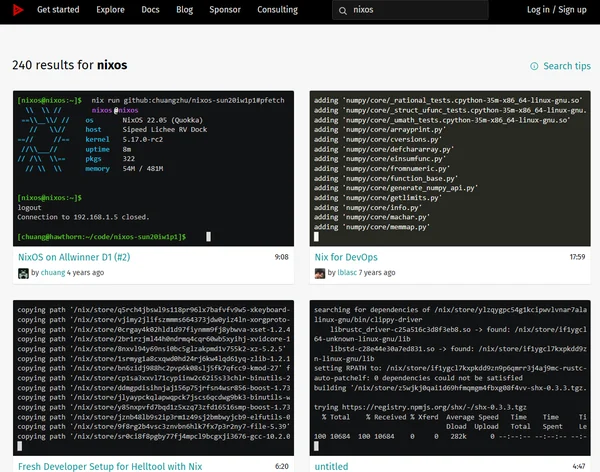The height and width of the screenshot is (472, 600).
Task: Open the Search tips link
Action: pos(567,66)
